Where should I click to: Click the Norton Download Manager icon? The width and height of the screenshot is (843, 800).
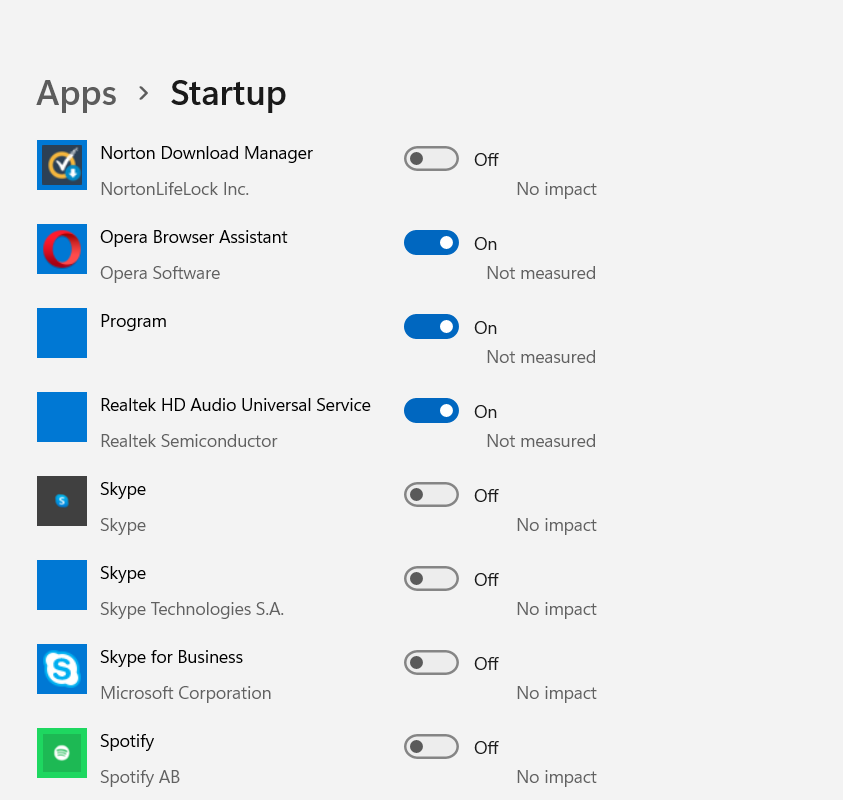[62, 165]
